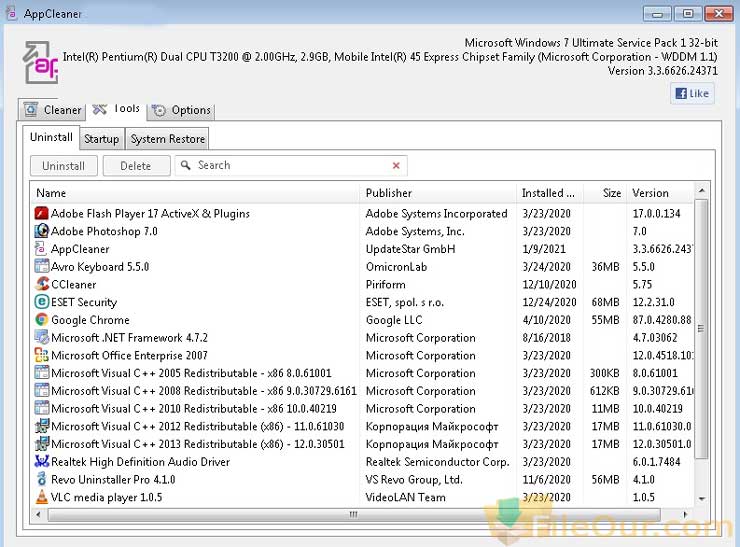Click the Microsoft Office Enterprise 2007 icon
This screenshot has height=547, width=740.
click(x=42, y=355)
